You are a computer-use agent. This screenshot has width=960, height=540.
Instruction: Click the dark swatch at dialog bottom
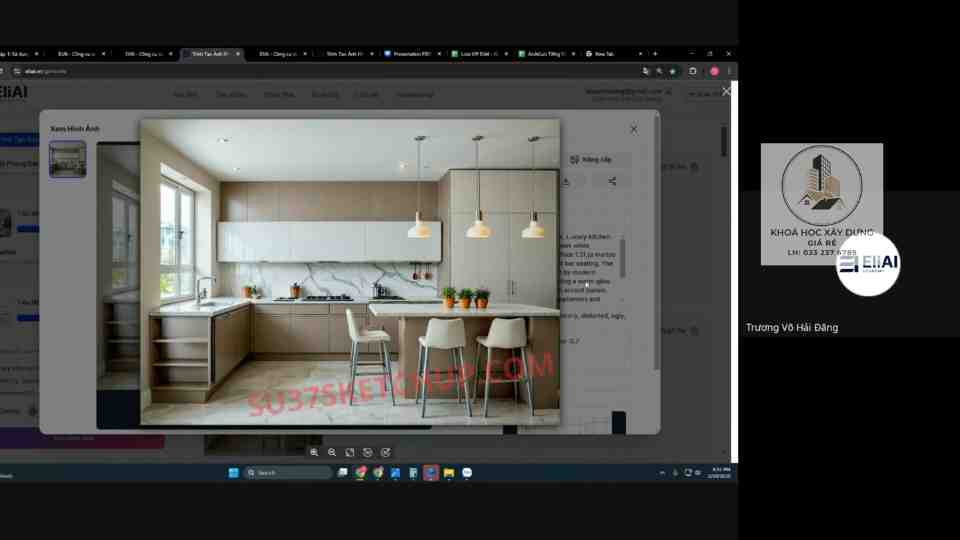point(618,422)
